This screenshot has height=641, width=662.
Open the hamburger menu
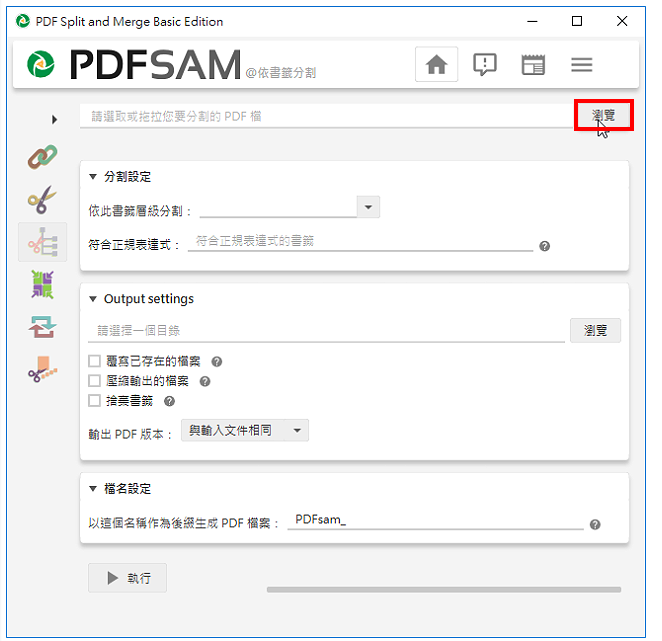pyautogui.click(x=581, y=65)
